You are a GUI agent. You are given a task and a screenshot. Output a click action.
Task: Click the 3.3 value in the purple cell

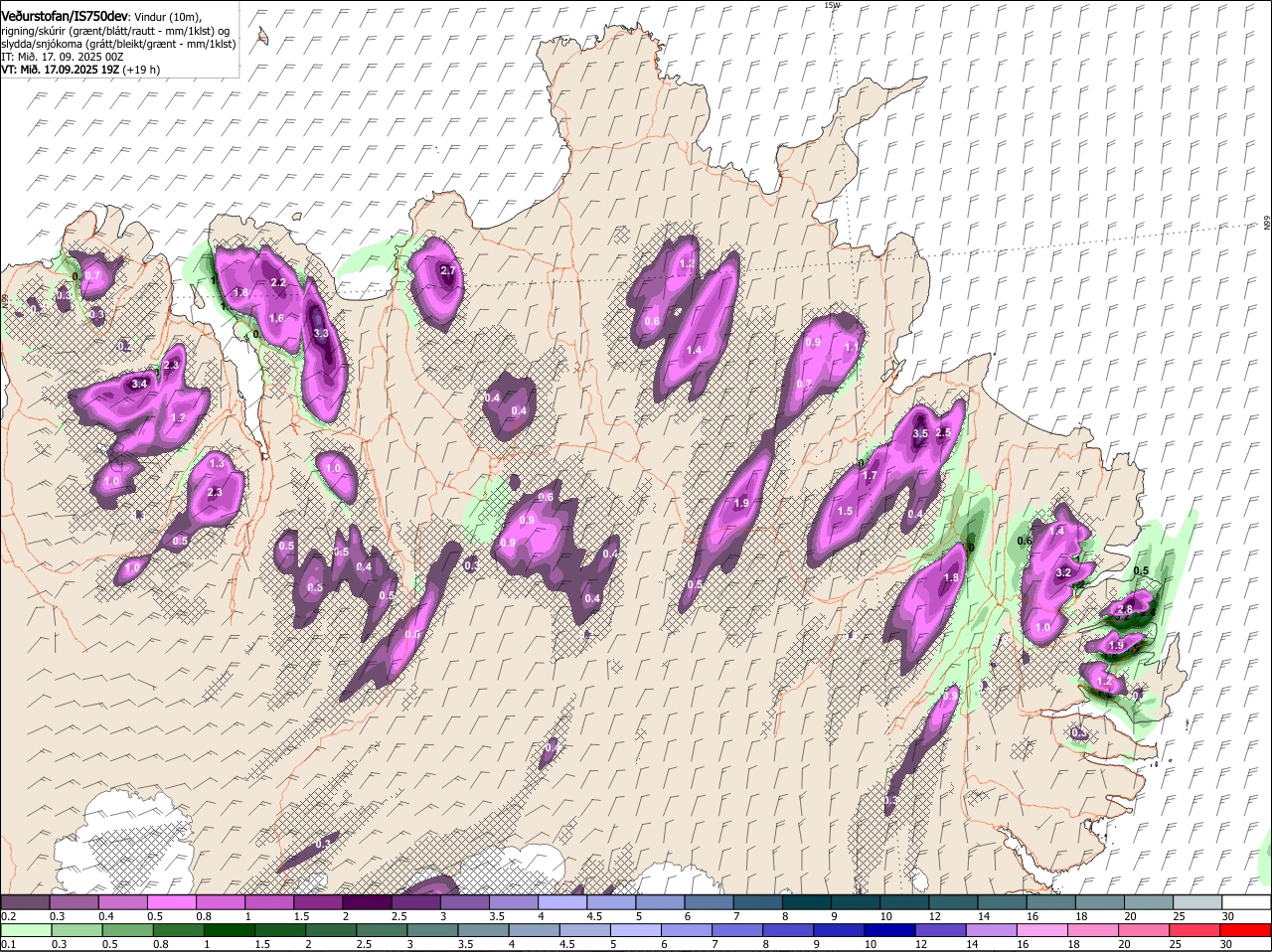tap(320, 334)
